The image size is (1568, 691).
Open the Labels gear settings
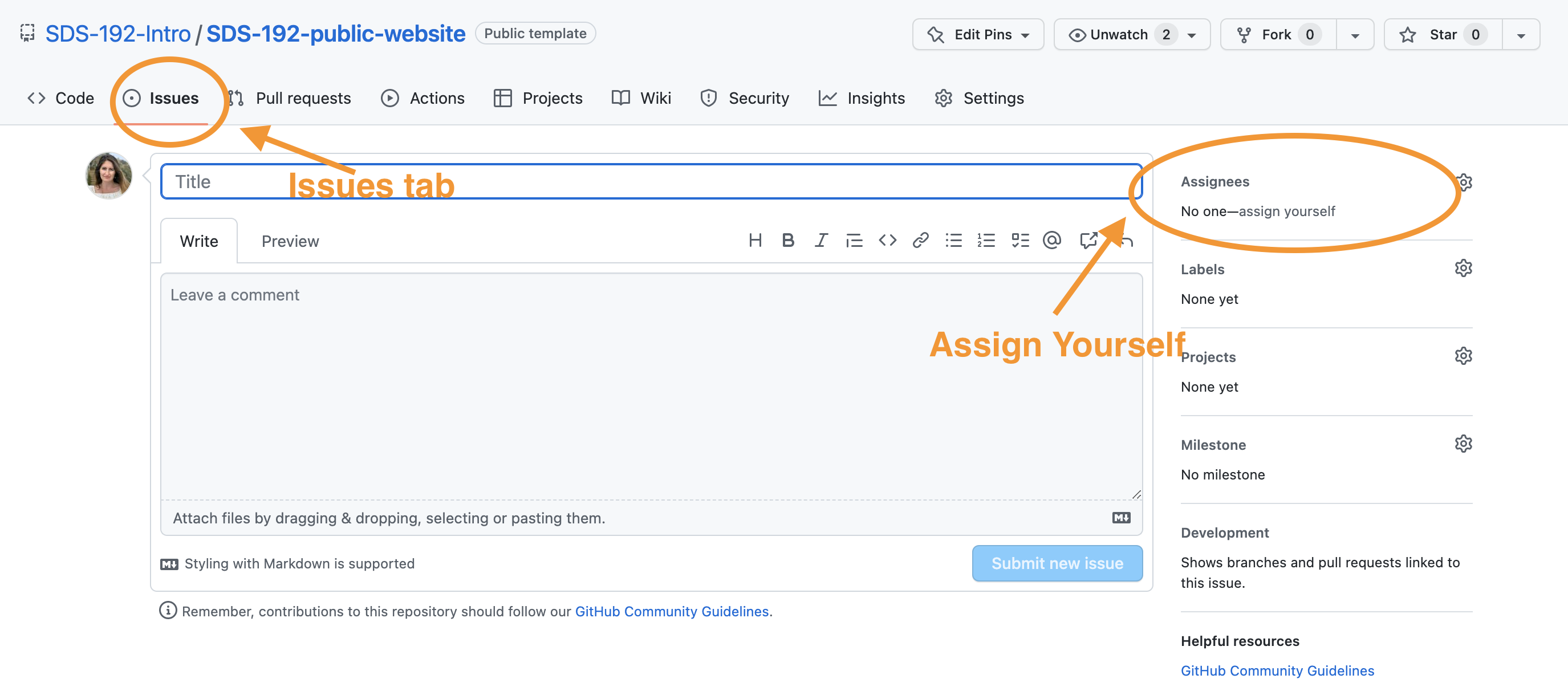pyautogui.click(x=1463, y=269)
